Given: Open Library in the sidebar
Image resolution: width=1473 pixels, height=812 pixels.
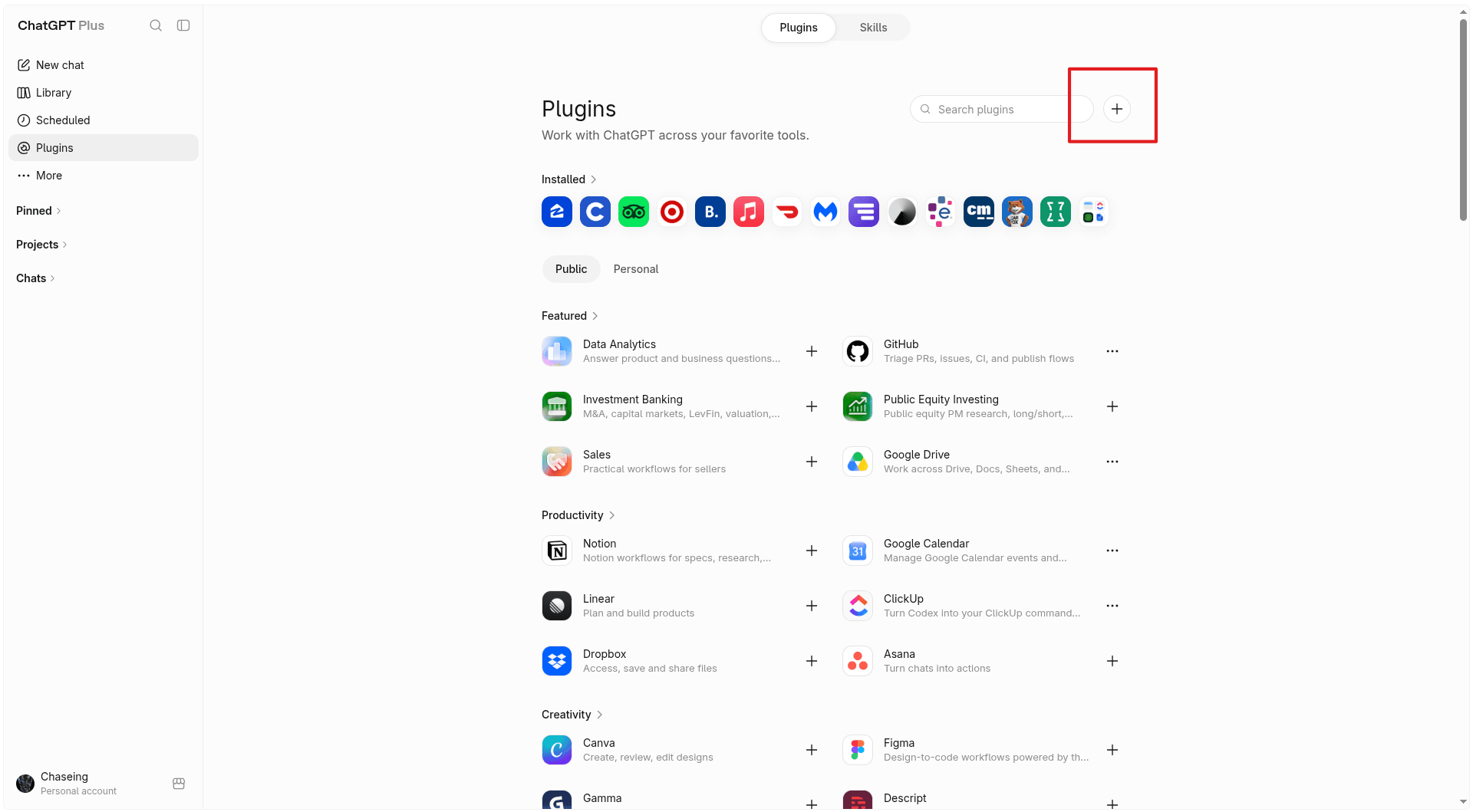Looking at the screenshot, I should pos(104,93).
